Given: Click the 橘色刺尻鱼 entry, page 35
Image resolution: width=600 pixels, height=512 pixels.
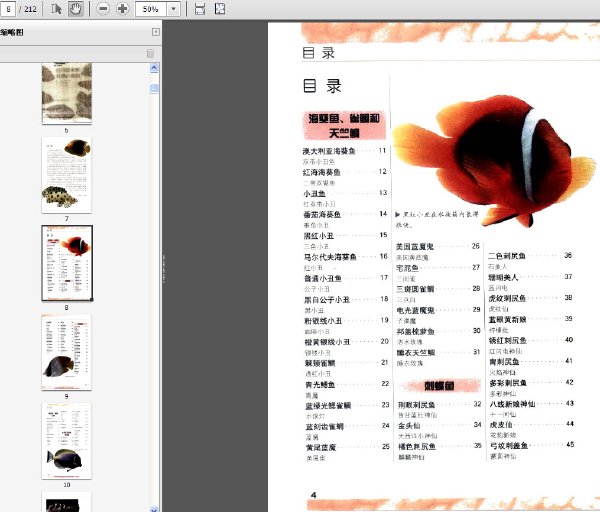Looking at the screenshot, I should click(440, 446).
